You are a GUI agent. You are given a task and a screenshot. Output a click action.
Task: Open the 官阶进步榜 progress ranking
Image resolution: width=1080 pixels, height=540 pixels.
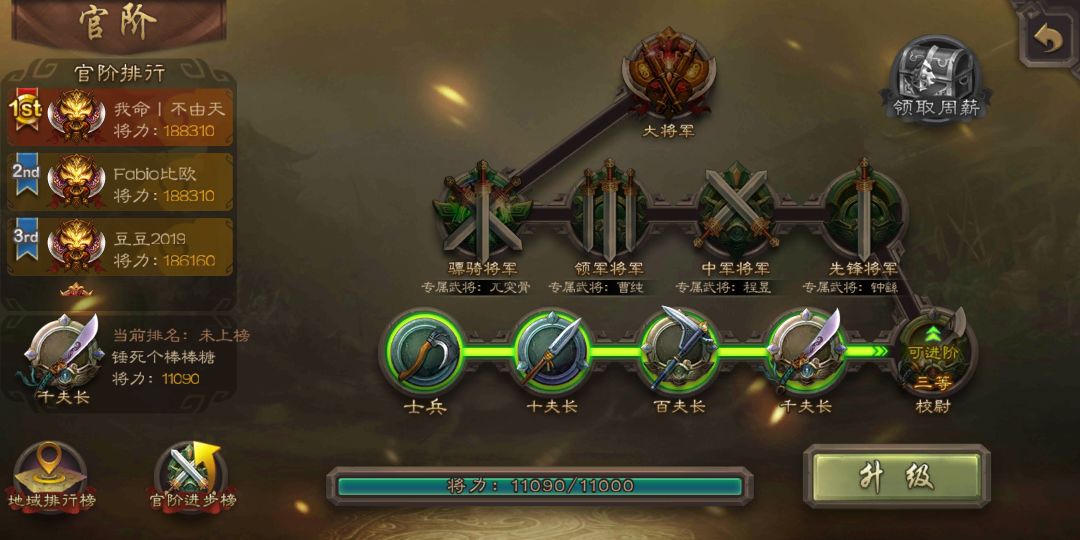pyautogui.click(x=191, y=477)
